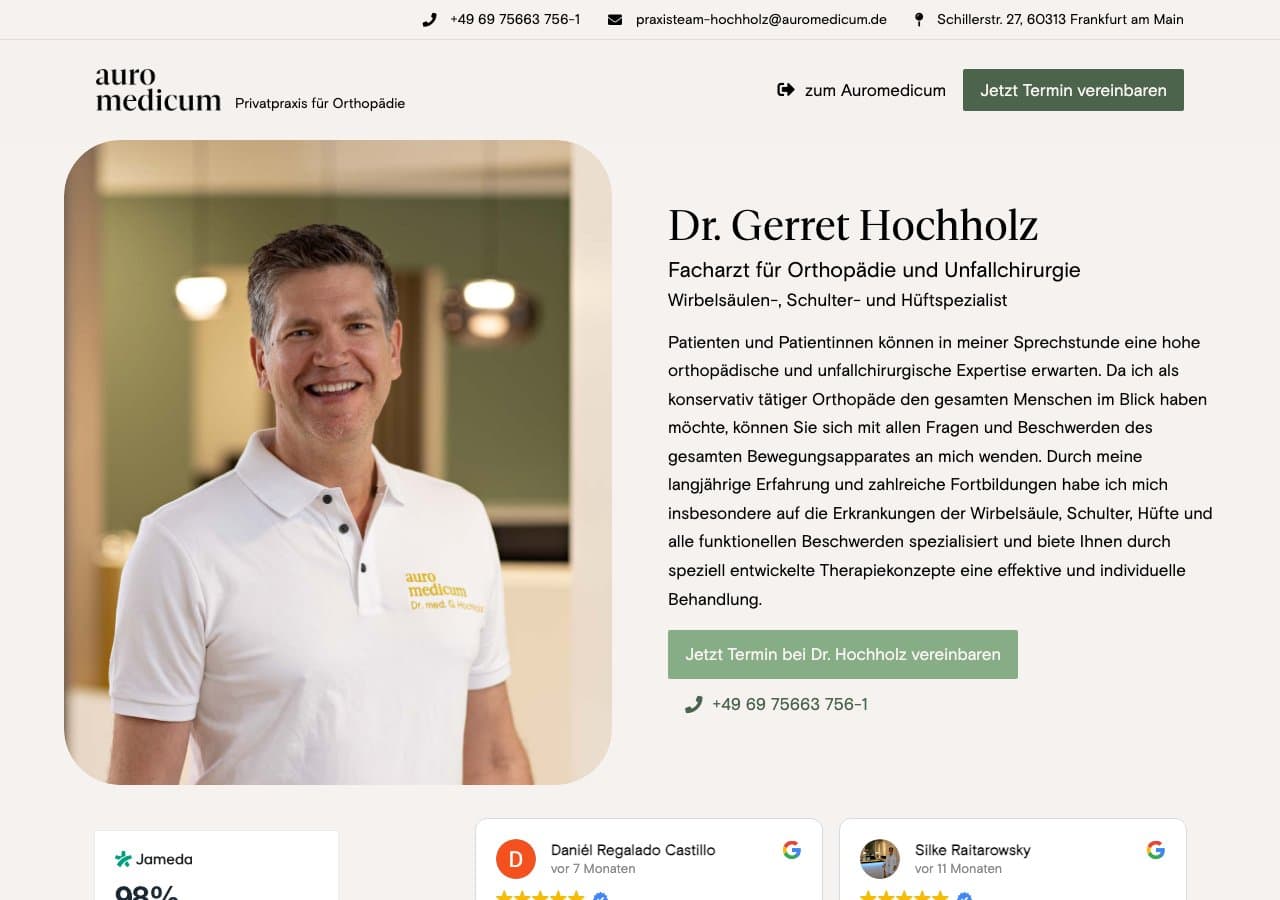Click the location pin icon in the header

point(918,19)
